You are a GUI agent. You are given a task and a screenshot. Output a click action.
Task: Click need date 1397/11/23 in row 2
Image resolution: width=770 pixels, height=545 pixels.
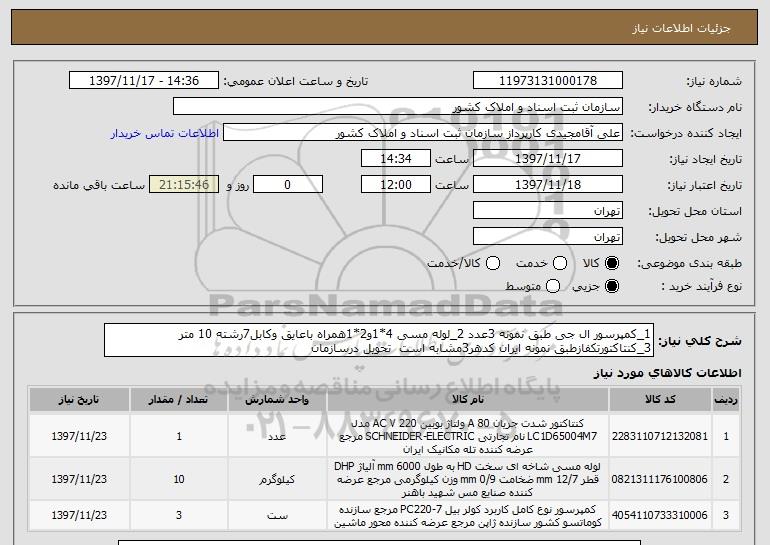[x=79, y=479]
